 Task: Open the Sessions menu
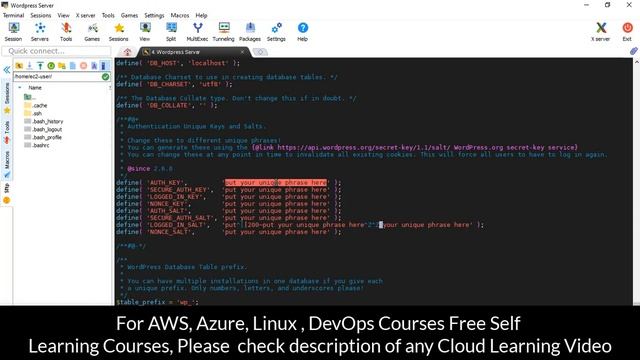41,15
